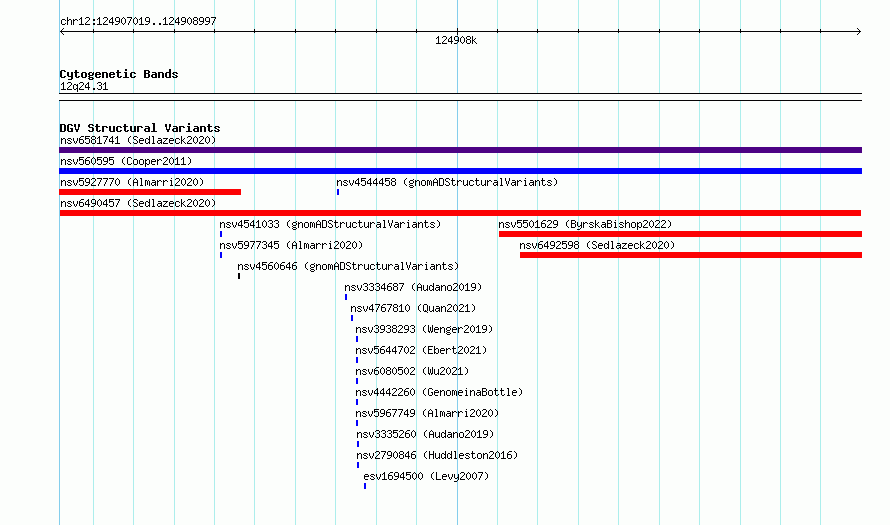Open nsv4541033 (gnomADStructuralVariants) label
890x525 pixels.
(330, 224)
